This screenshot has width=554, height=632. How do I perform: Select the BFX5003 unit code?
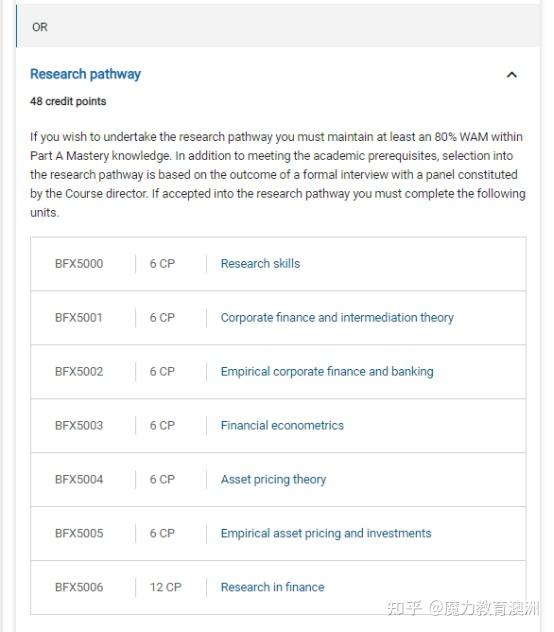[79, 426]
